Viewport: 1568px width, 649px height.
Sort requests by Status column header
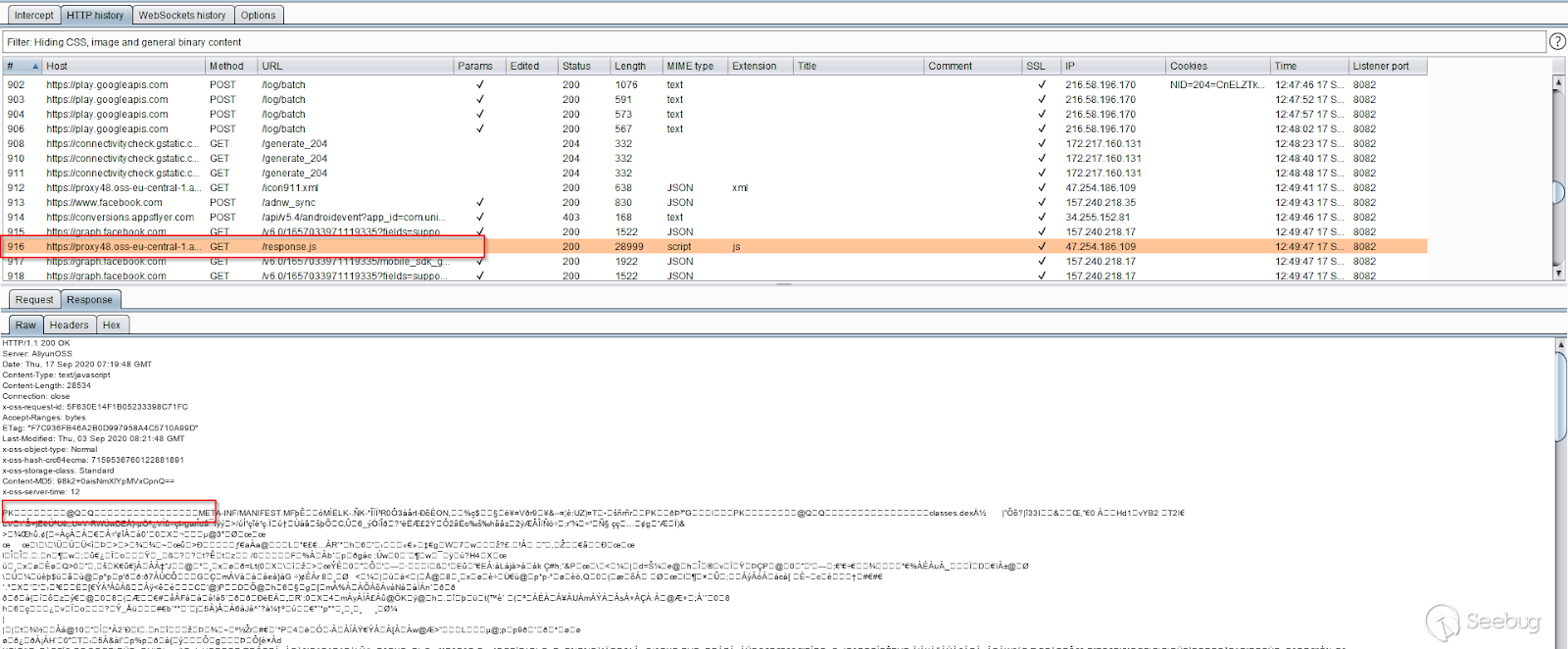coord(576,67)
